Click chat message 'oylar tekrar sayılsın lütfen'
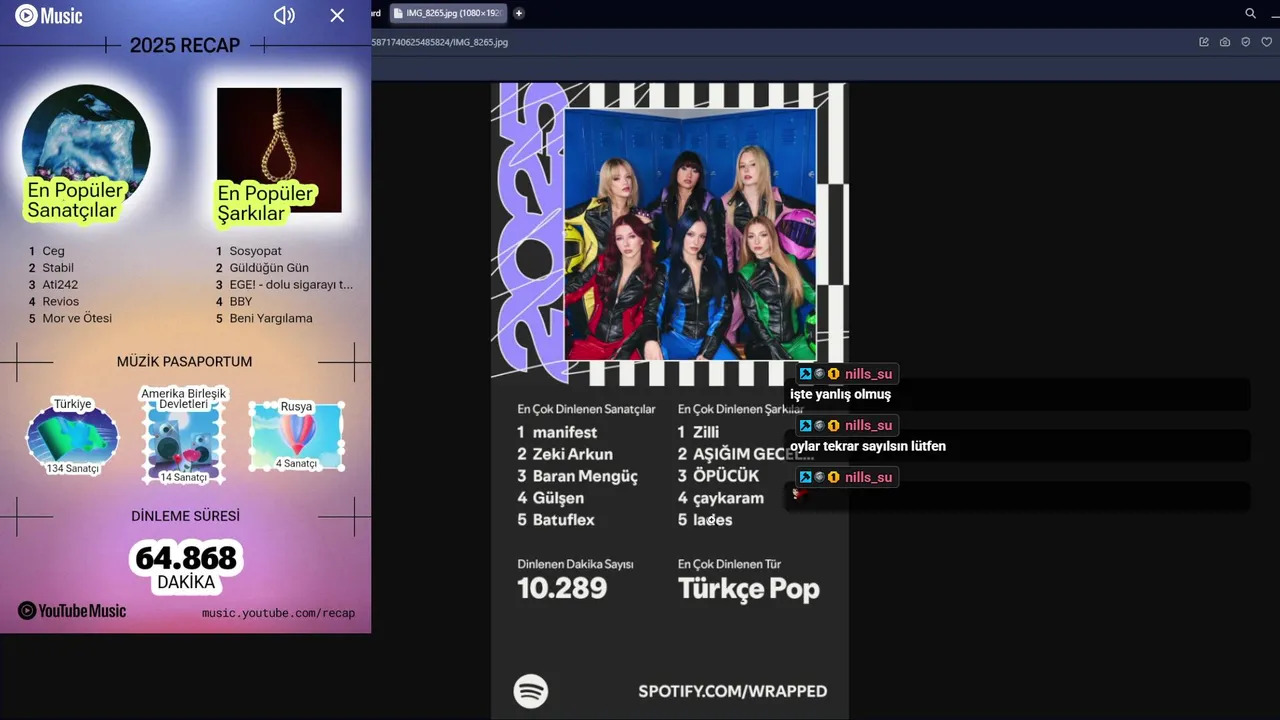 point(868,446)
